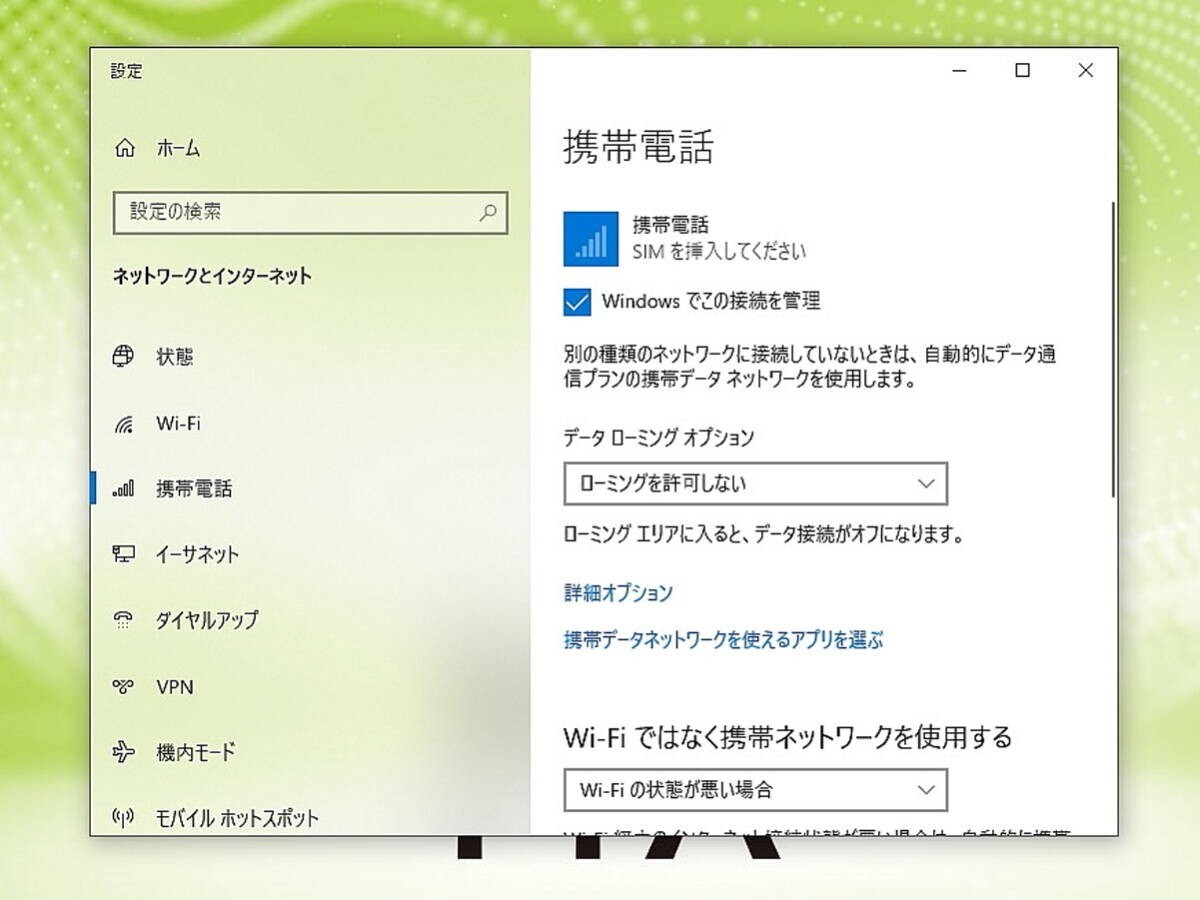Click the VPN icon in sidebar
Screen dimensions: 1200x900
point(123,687)
